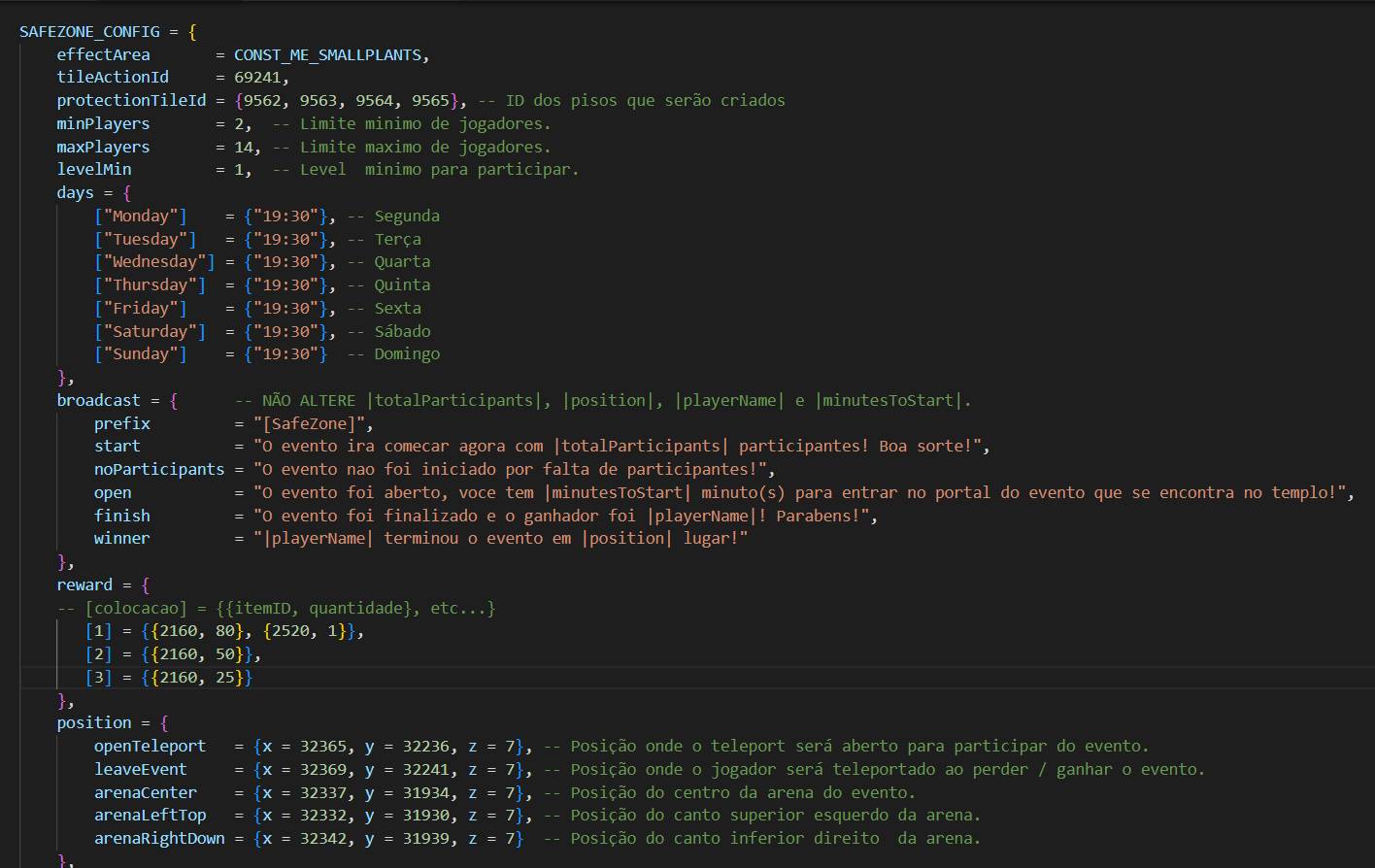Click the comment 'Level minimo para participar'

[x=425, y=170]
